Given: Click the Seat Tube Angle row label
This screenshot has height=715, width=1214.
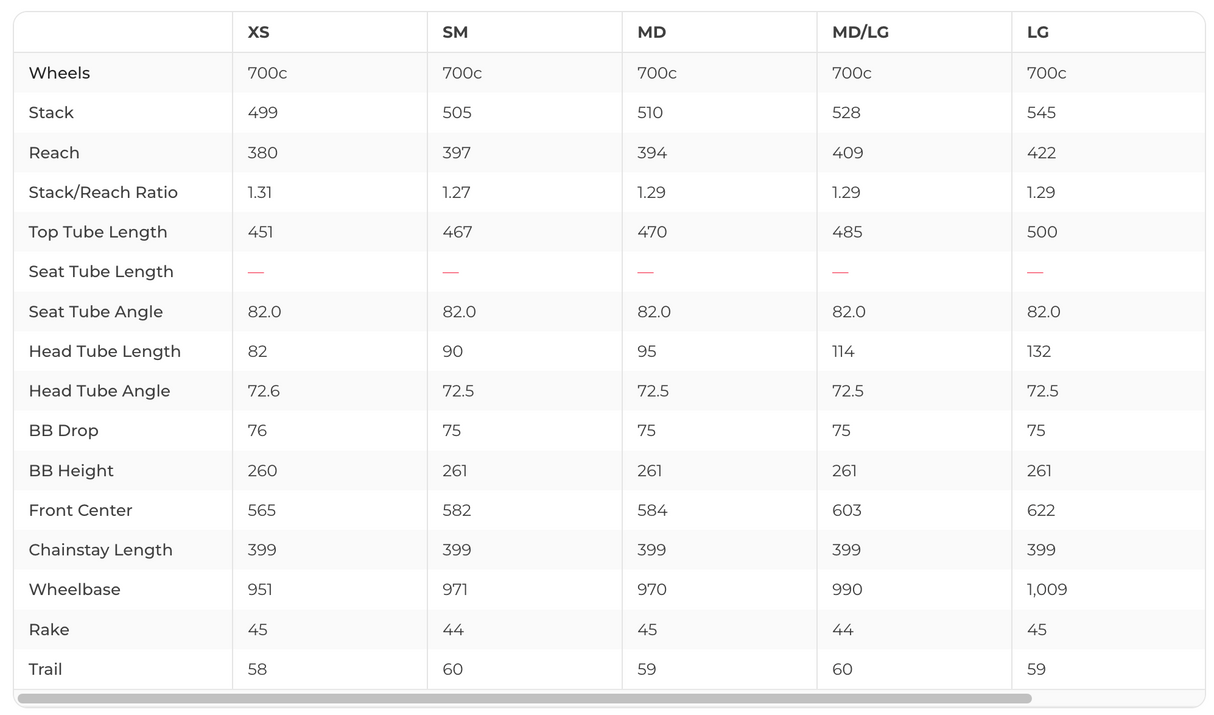Looking at the screenshot, I should pos(96,312).
